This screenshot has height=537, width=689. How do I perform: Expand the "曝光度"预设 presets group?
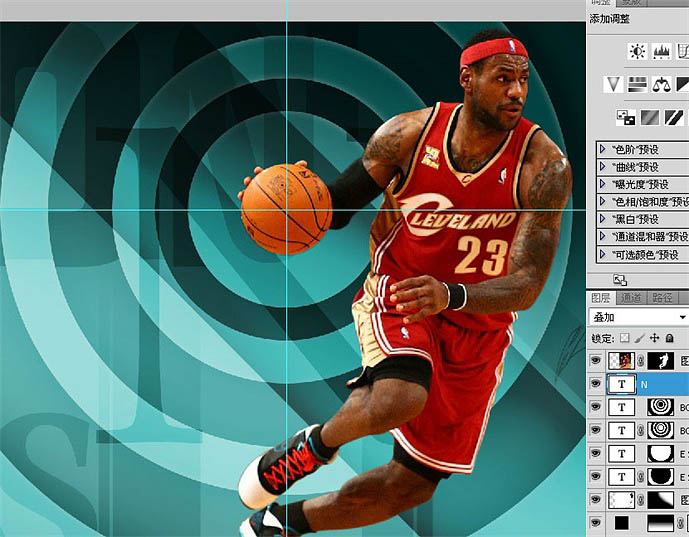point(602,184)
